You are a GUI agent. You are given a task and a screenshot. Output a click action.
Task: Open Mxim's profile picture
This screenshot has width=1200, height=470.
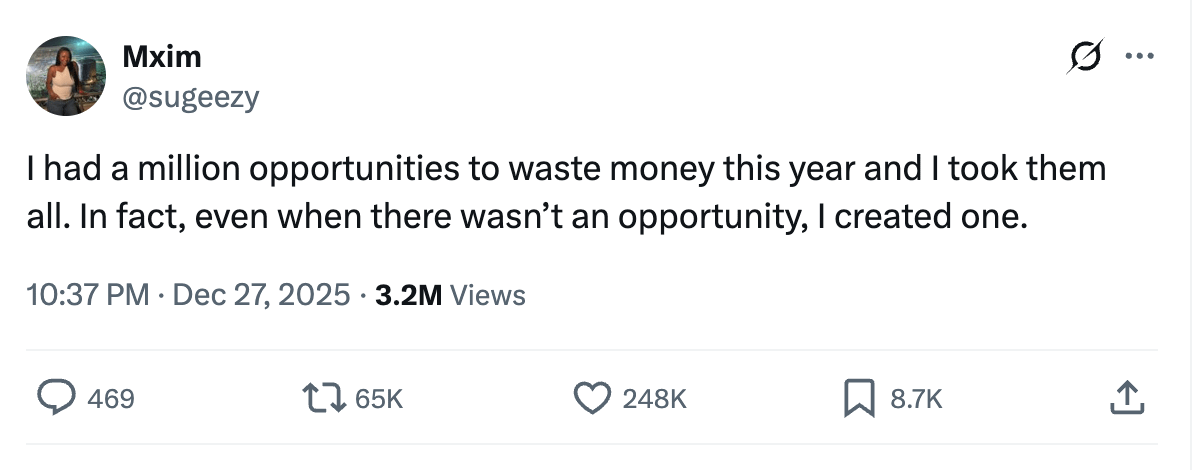[x=68, y=76]
